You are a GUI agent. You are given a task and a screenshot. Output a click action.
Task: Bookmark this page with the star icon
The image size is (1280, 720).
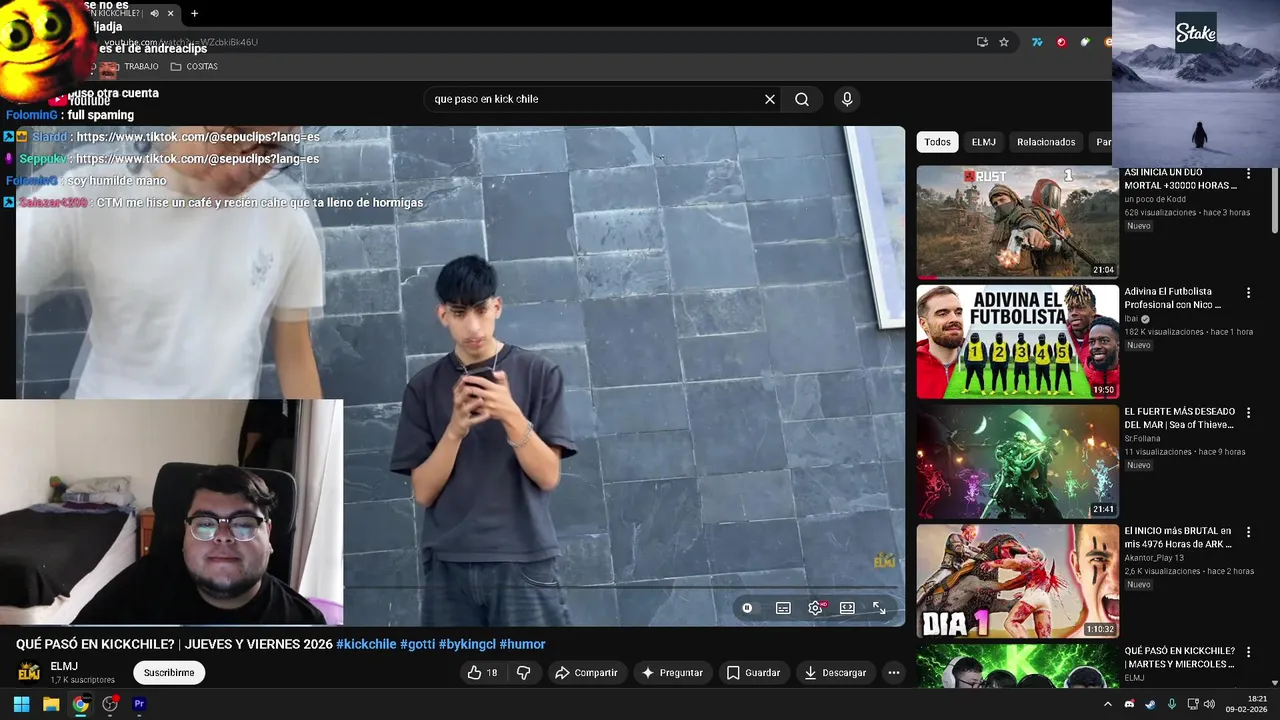click(x=1004, y=42)
